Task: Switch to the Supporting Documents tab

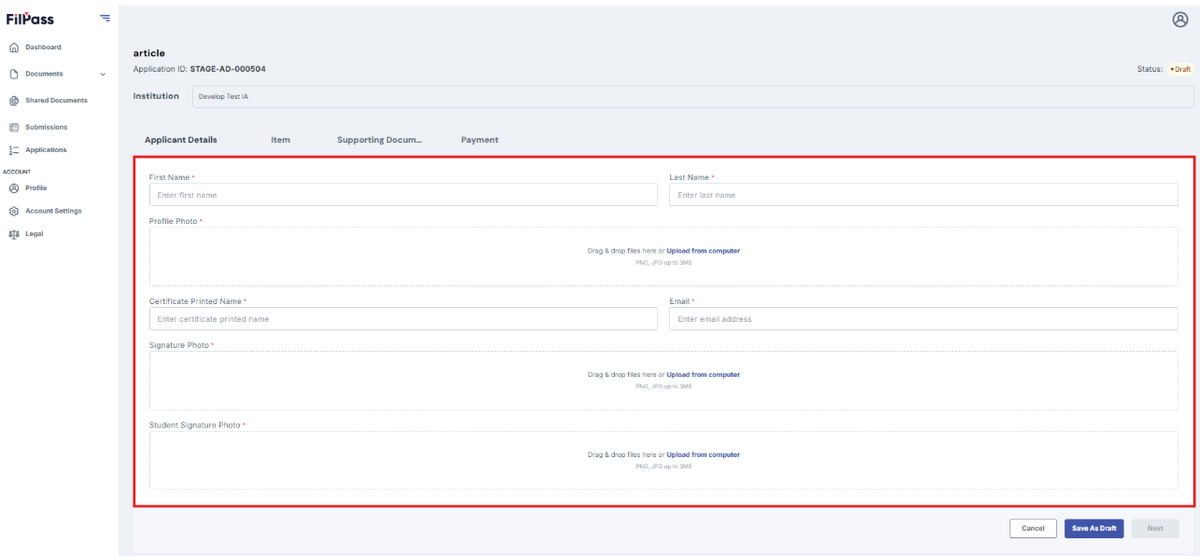Action: (x=380, y=140)
